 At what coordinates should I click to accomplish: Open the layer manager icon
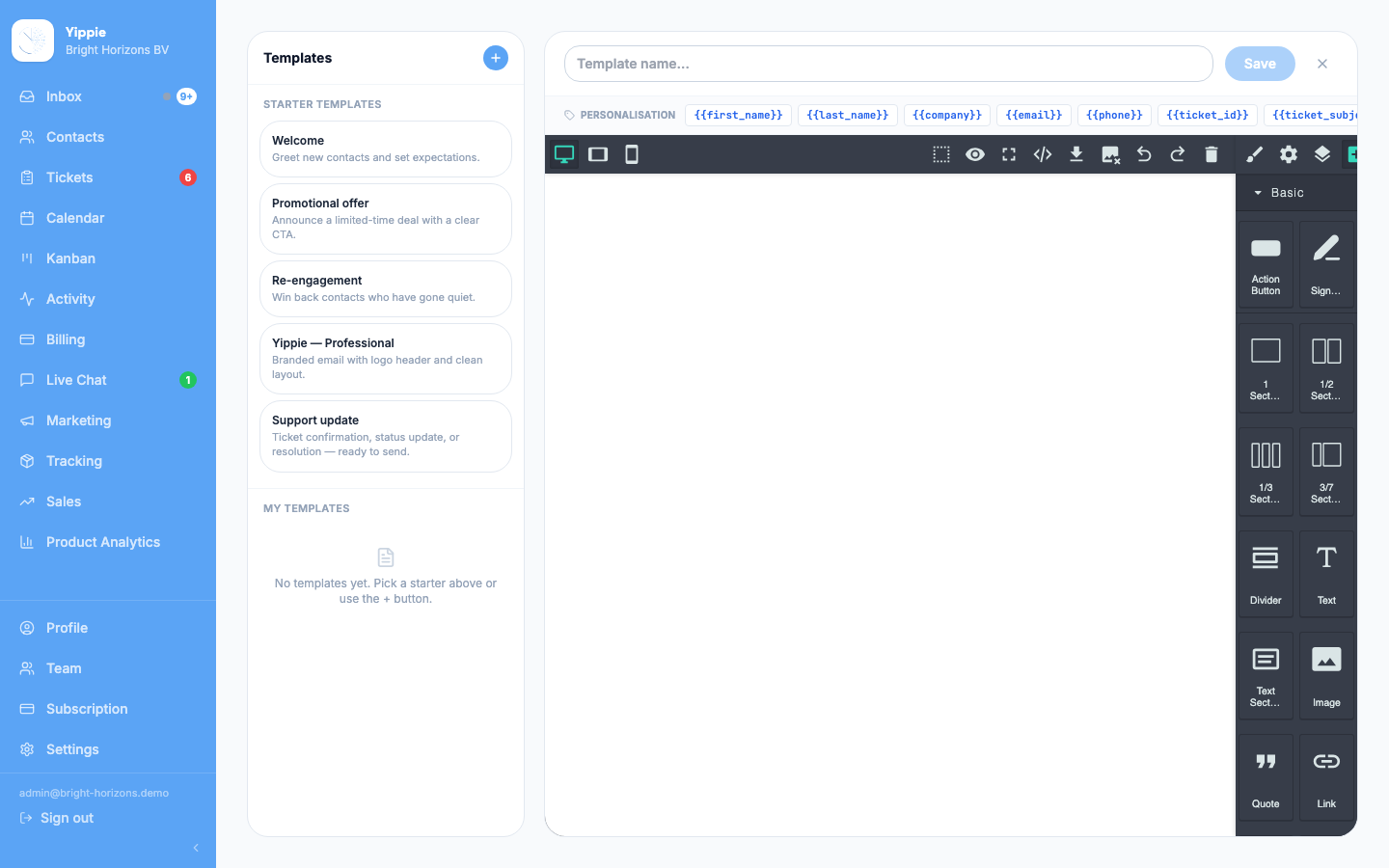point(1322,154)
